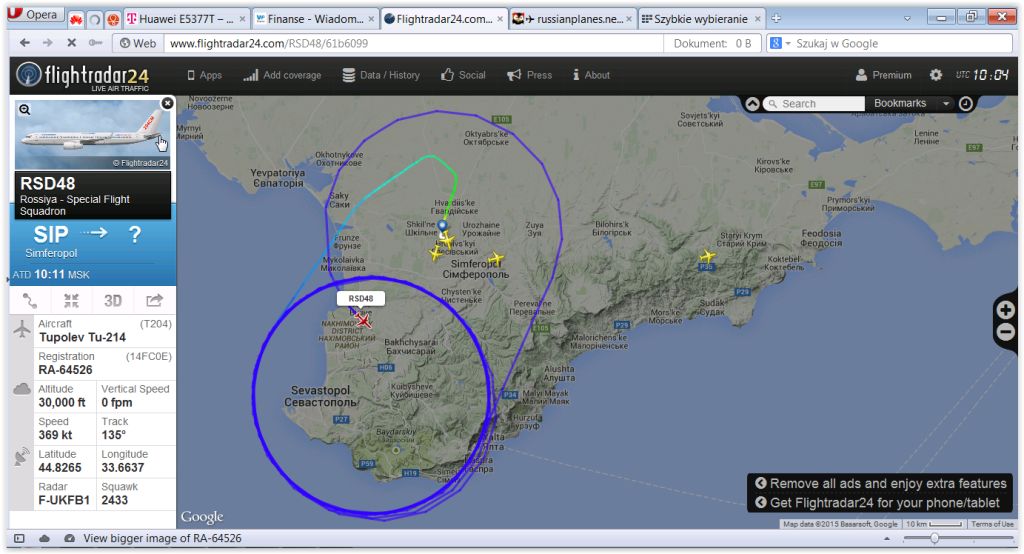Click the flightradar24 logo
Image resolution: width=1024 pixels, height=554 pixels.
point(83,76)
